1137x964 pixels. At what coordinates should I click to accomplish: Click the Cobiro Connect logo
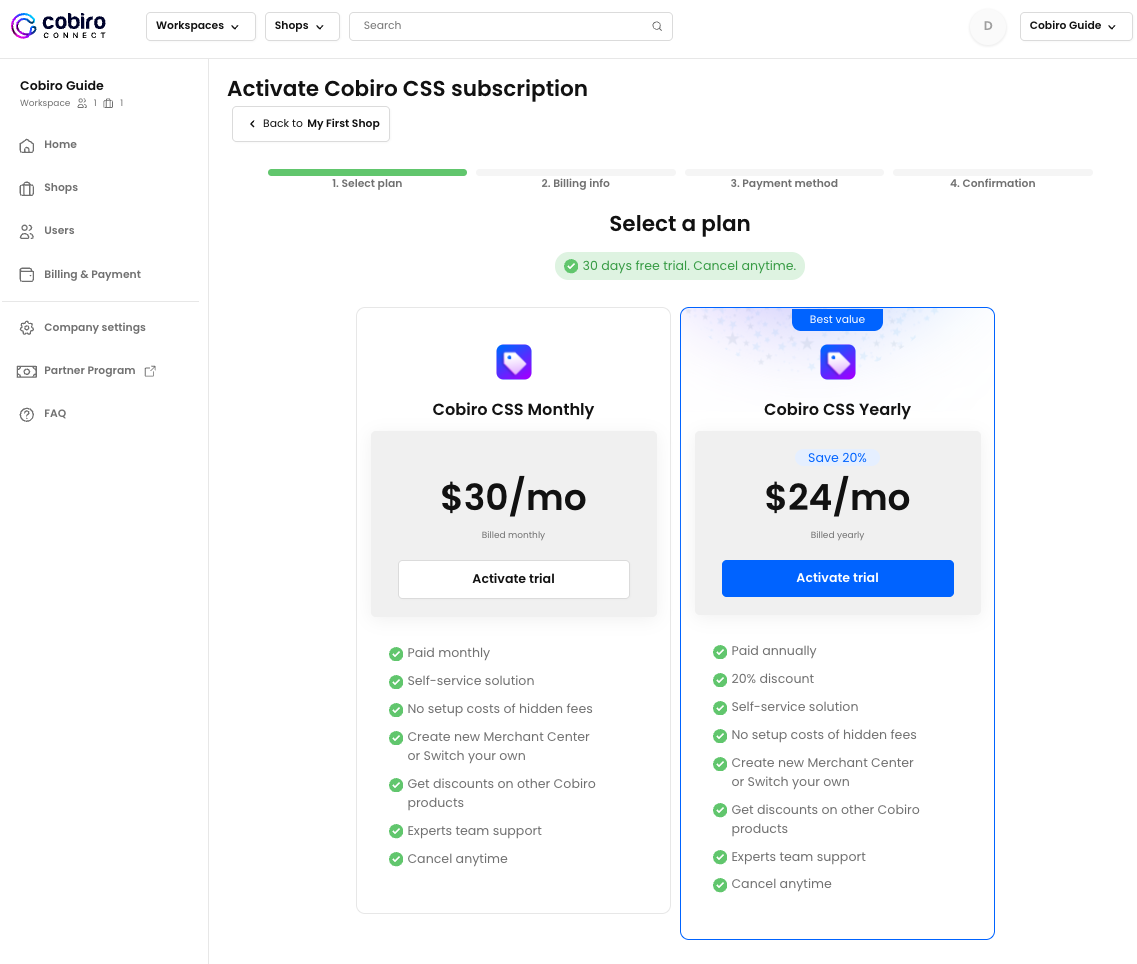click(x=59, y=26)
